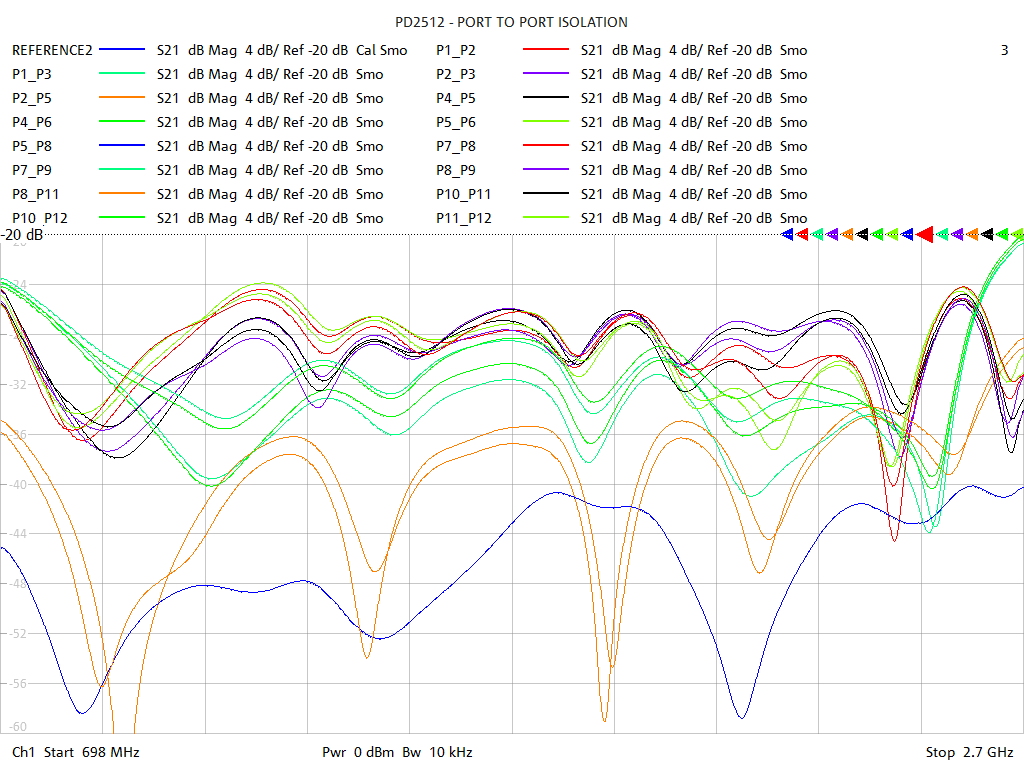Click the '-60' y-axis scale label
1024x768 pixels.
(18, 726)
